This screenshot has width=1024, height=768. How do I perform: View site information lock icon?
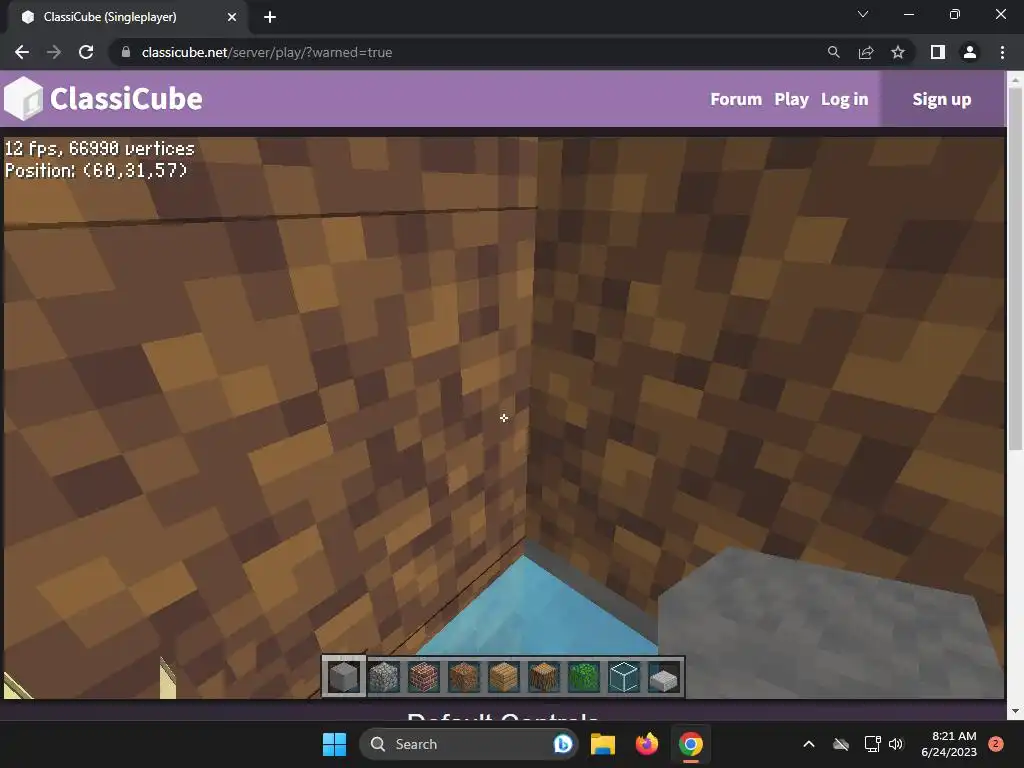(x=126, y=52)
